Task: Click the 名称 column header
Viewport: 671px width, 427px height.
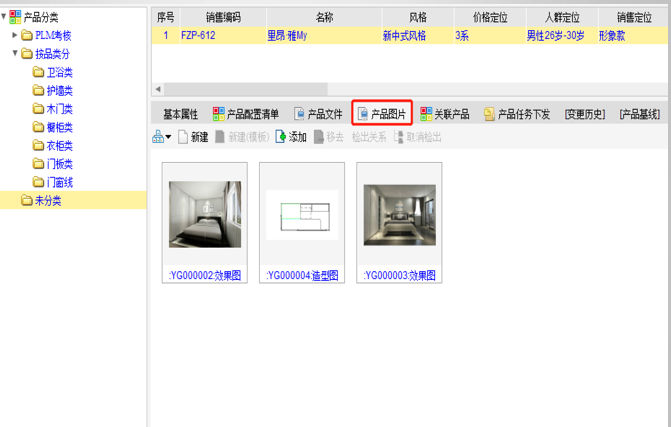Action: [324, 17]
